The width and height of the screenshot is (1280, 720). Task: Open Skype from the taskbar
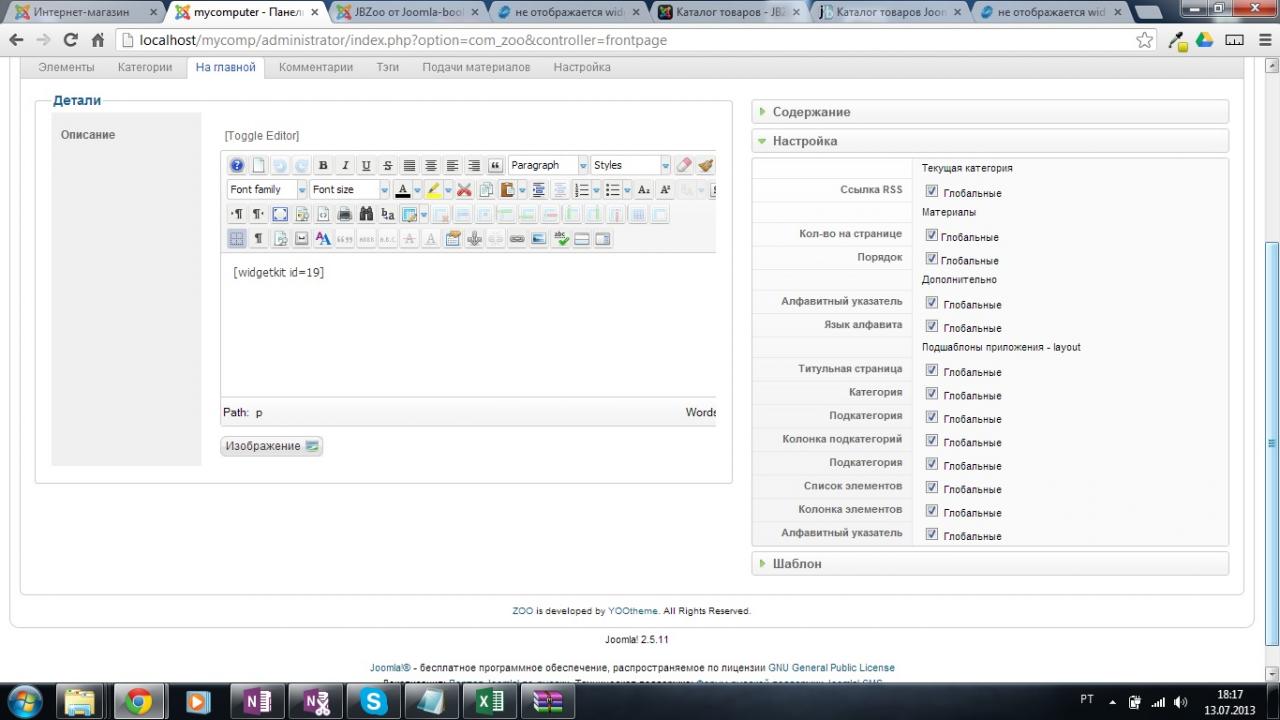point(374,702)
